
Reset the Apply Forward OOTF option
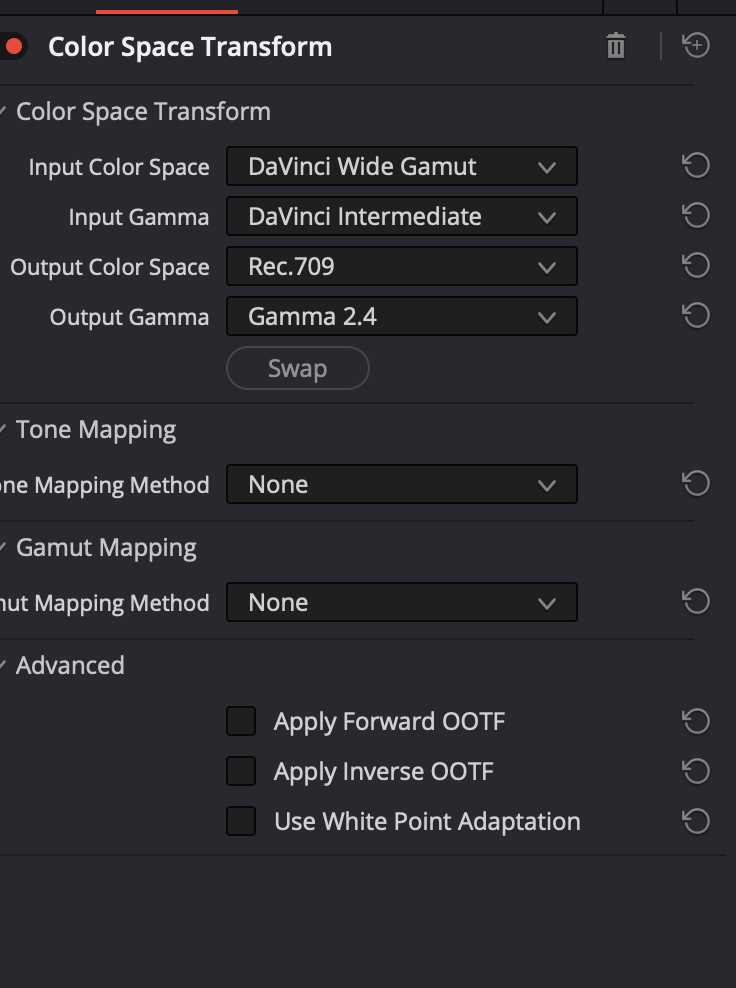pos(696,721)
